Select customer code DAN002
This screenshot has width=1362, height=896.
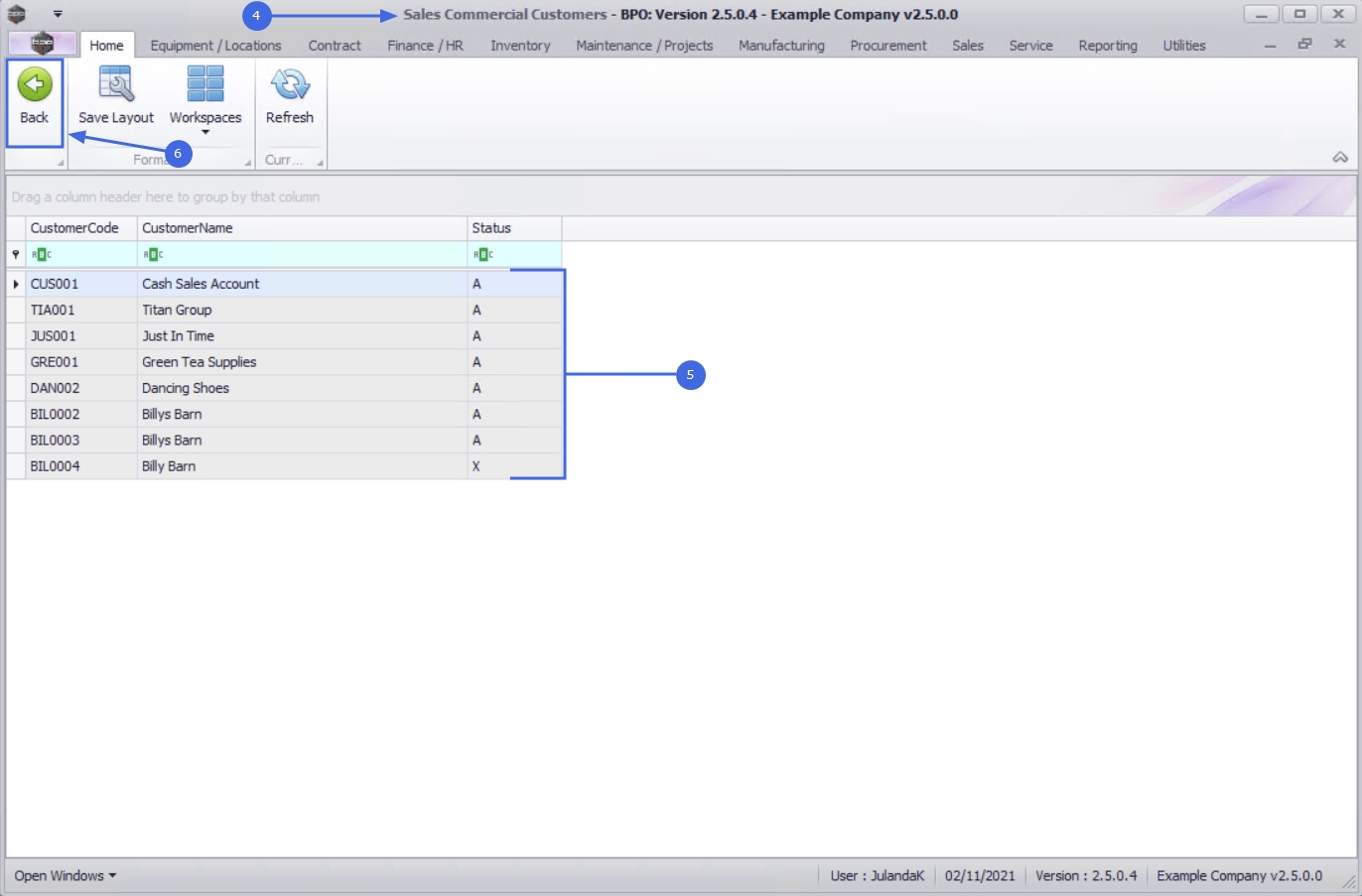coord(81,388)
